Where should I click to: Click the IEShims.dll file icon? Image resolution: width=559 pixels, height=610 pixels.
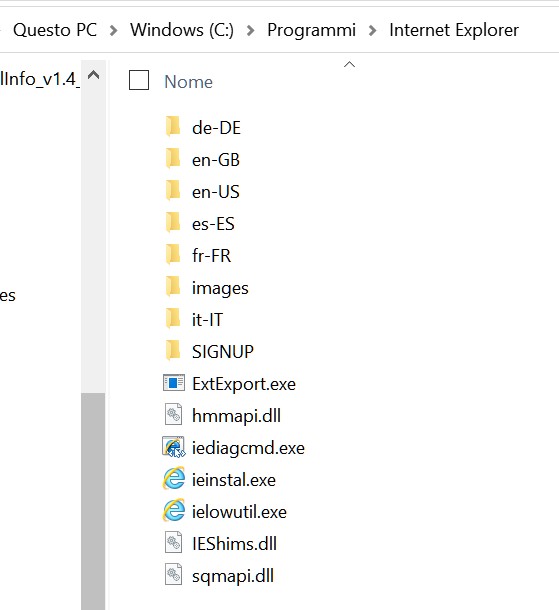coord(173,543)
